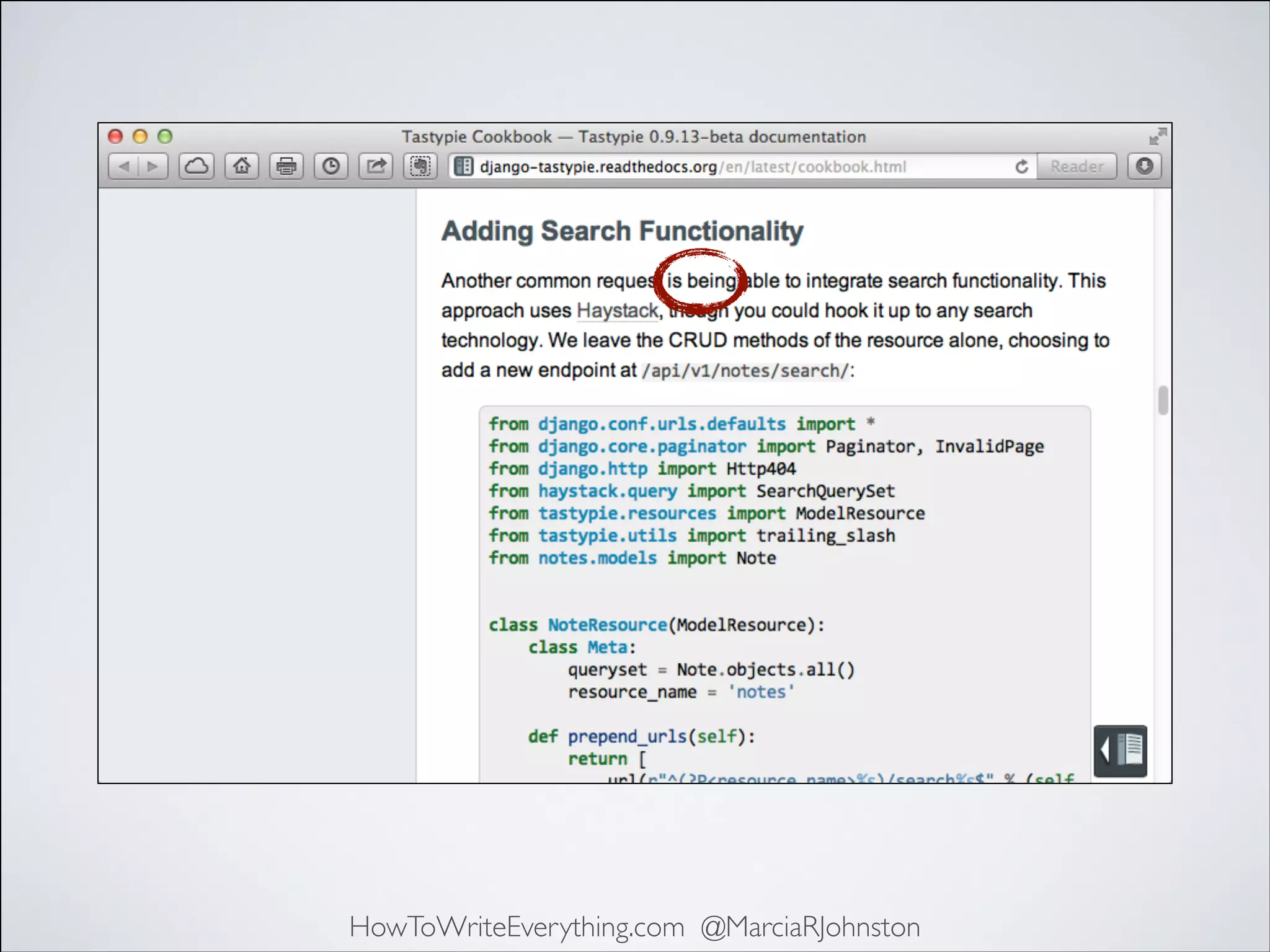The width and height of the screenshot is (1270, 952).
Task: Go forward with the Safari forward arrow
Action: pyautogui.click(x=153, y=167)
